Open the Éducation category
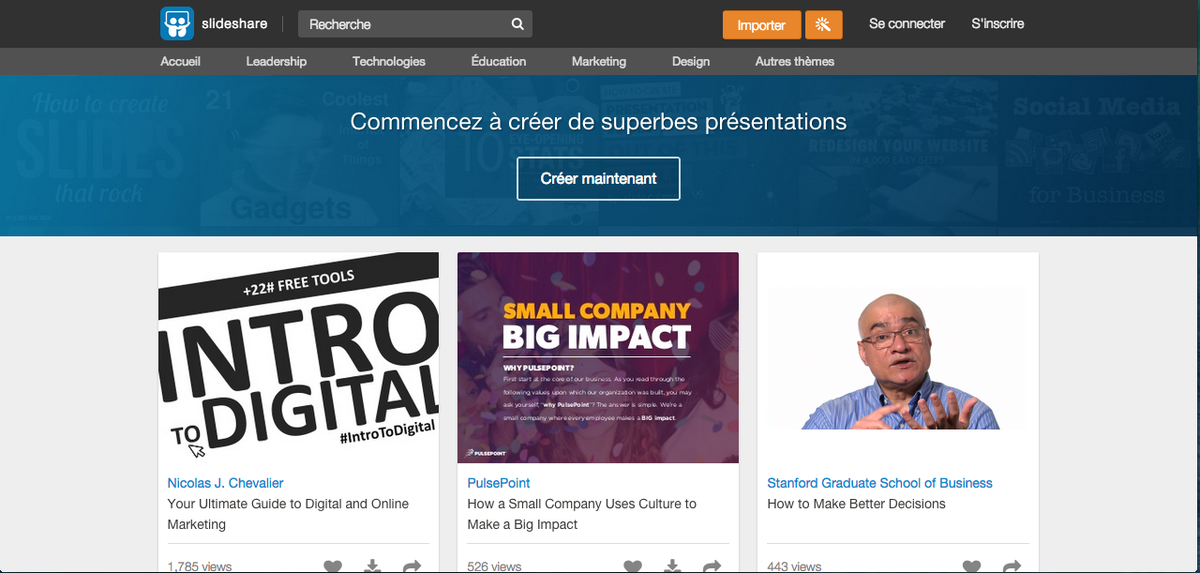 [x=498, y=61]
